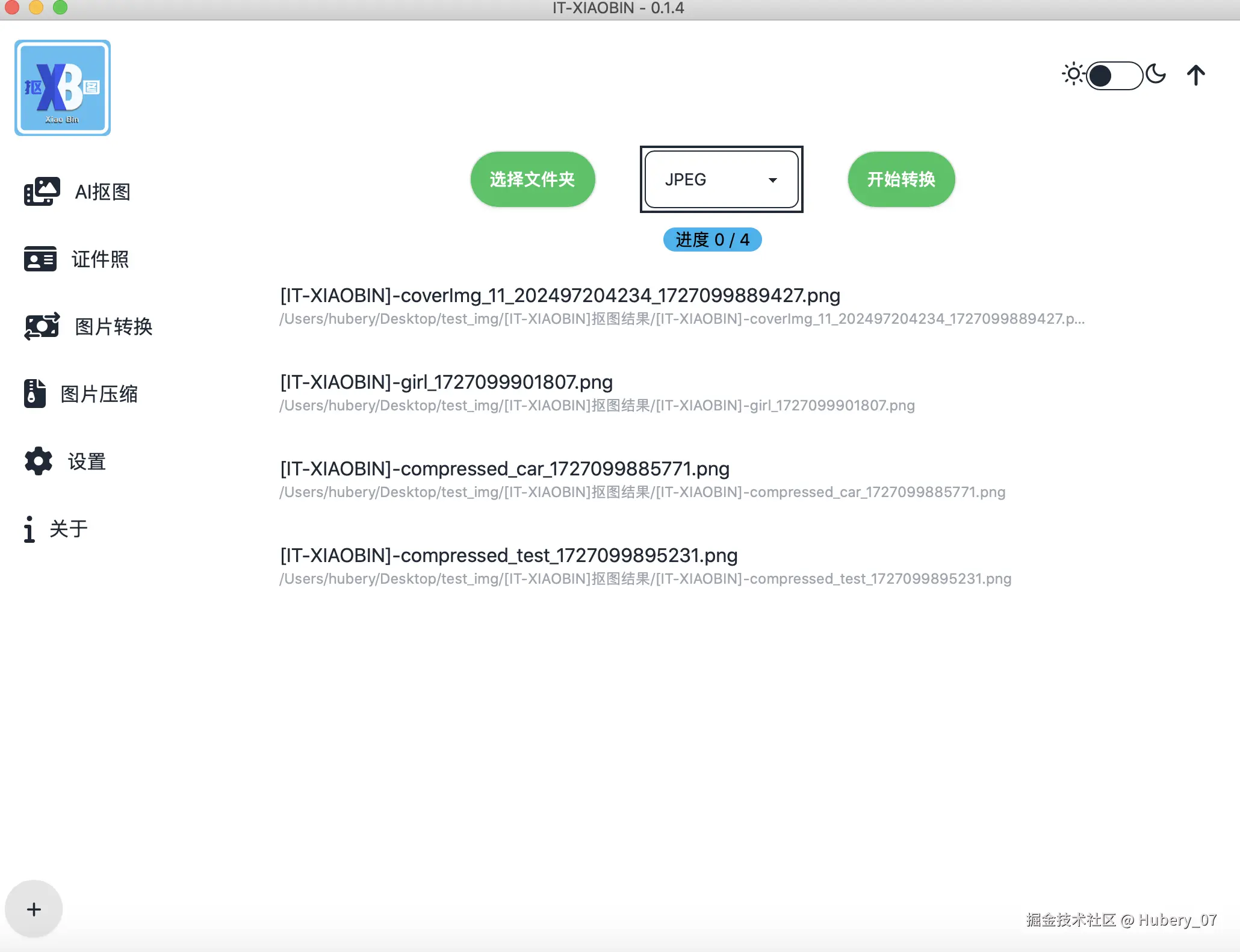
Task: Click the up arrow icon at top right
Action: [1195, 75]
